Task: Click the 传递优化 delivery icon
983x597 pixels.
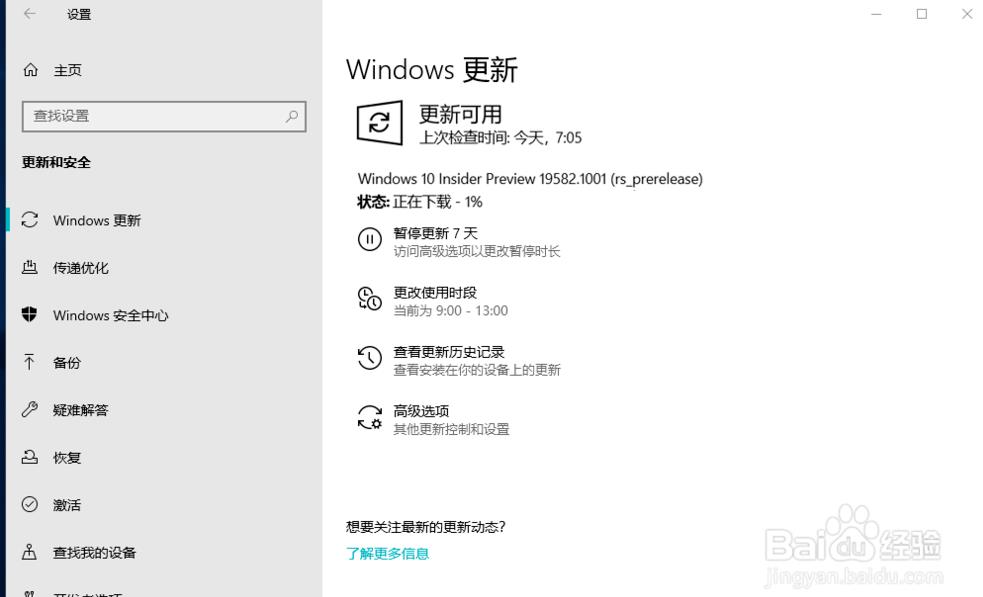Action: coord(29,267)
